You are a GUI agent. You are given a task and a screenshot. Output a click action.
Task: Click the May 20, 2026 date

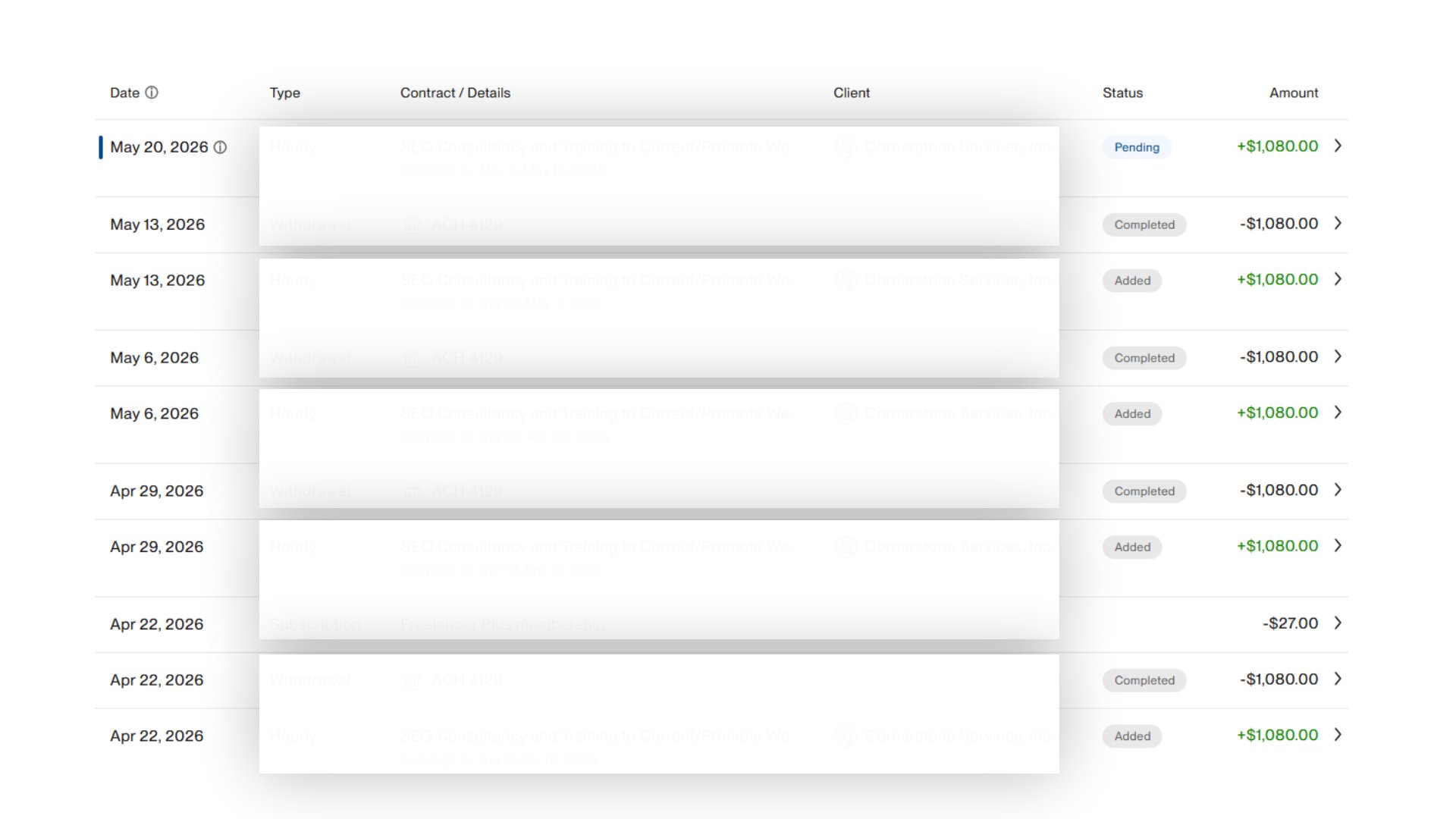click(x=159, y=147)
